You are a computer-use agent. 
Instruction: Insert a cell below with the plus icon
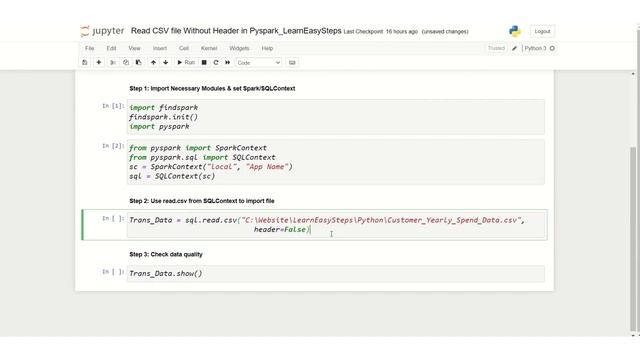[x=99, y=62]
